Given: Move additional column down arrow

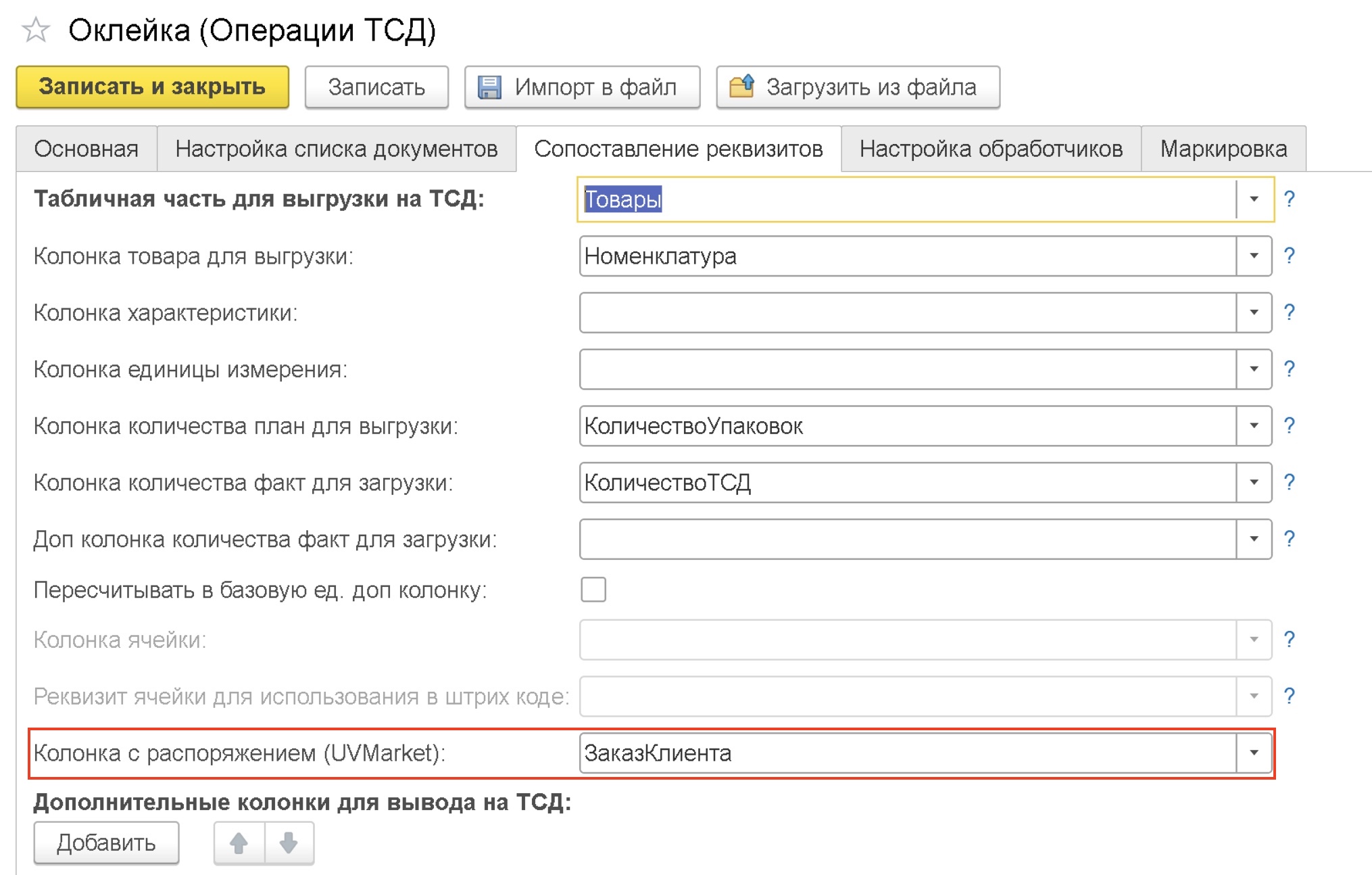Looking at the screenshot, I should pyautogui.click(x=289, y=843).
